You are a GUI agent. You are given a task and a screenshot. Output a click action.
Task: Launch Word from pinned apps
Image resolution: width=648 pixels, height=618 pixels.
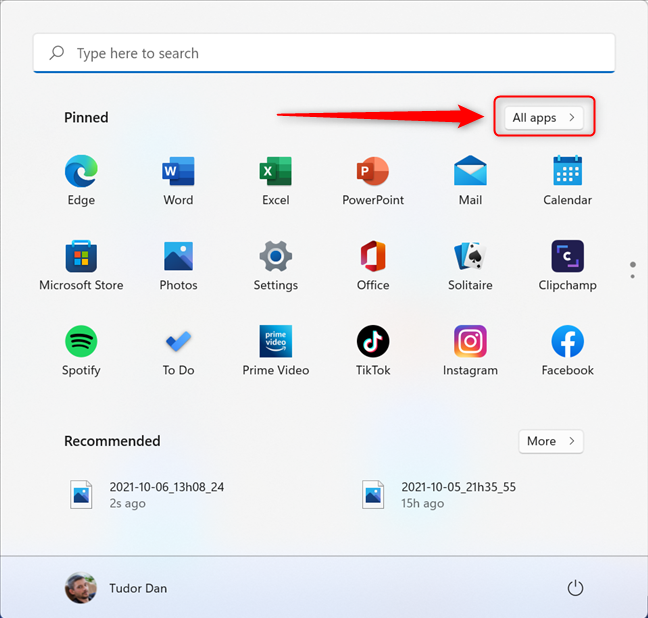(x=178, y=181)
